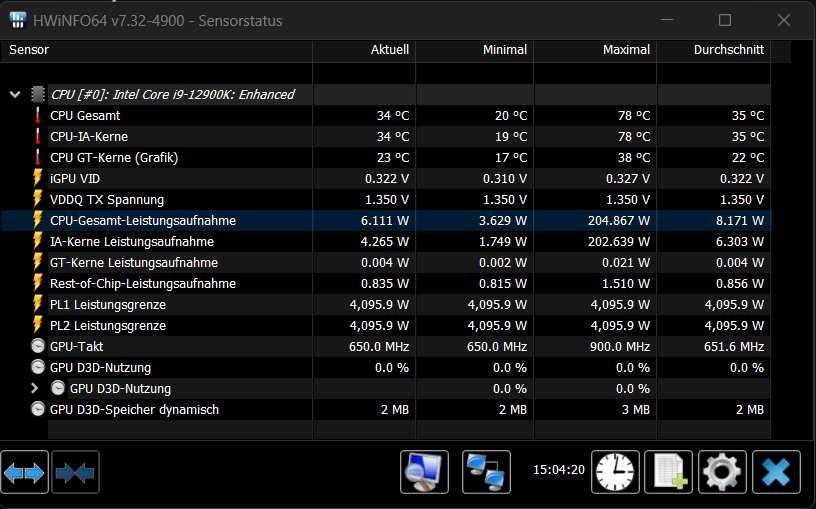The width and height of the screenshot is (816, 509).
Task: Click the Minimal column header
Action: click(475, 50)
